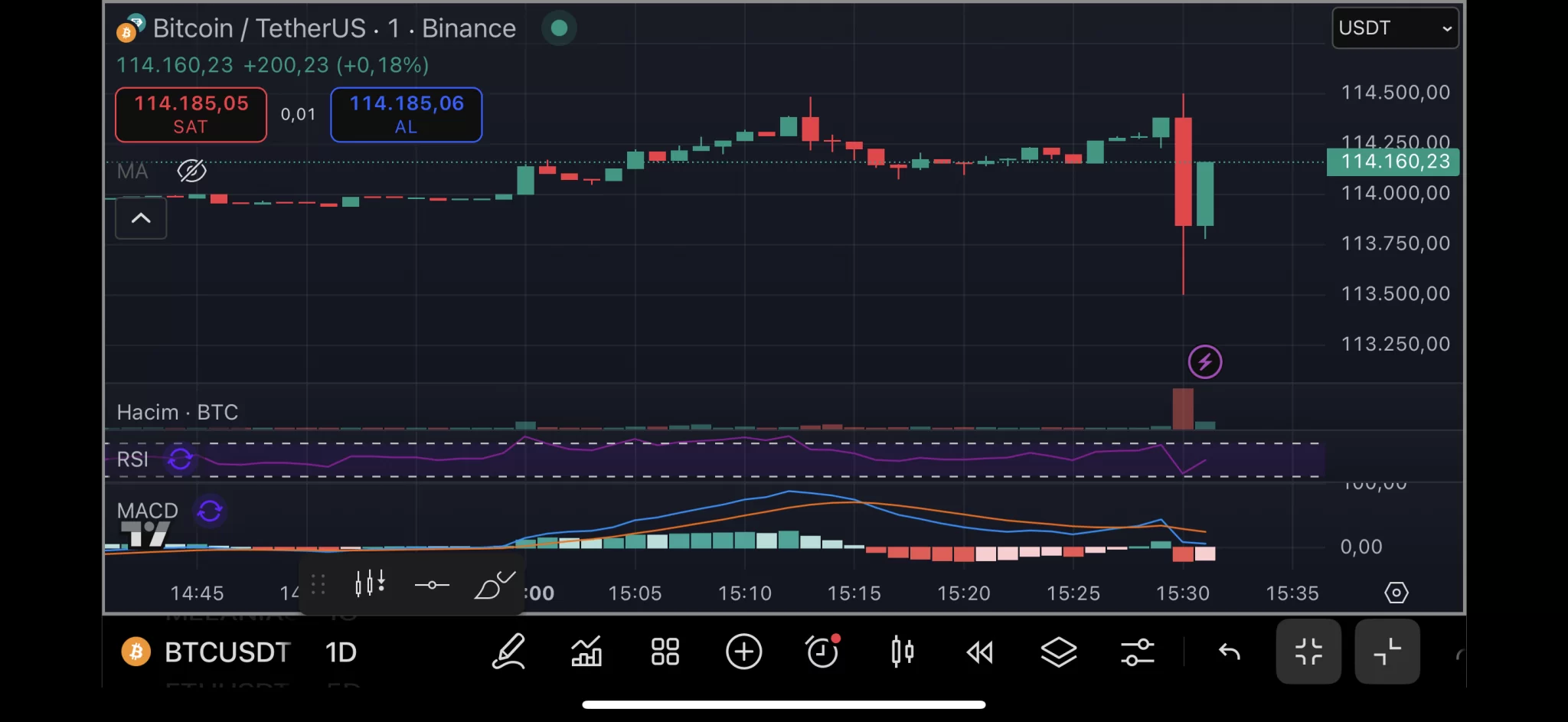This screenshot has height=722, width=1568.
Task: Click the purple lightning event marker
Action: pos(1204,362)
